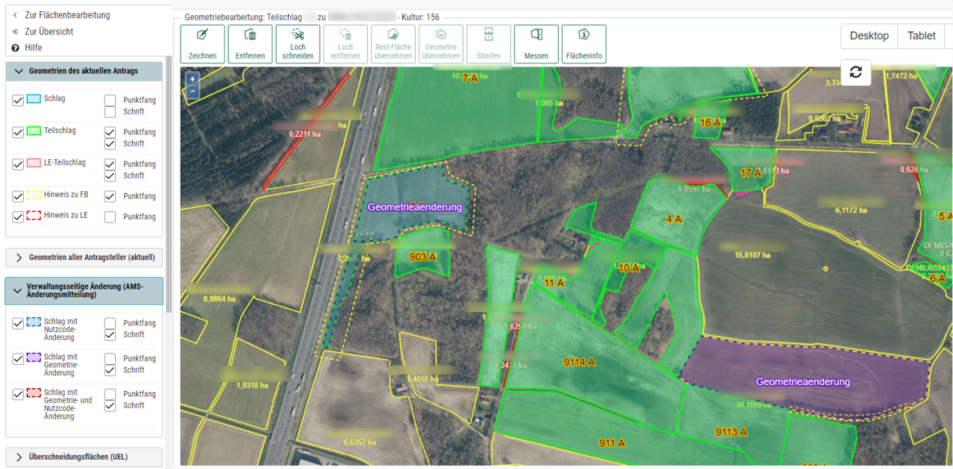This screenshot has width=953, height=469.
Task: Uncheck Punktfang for Teilschlag
Action: pos(111,132)
